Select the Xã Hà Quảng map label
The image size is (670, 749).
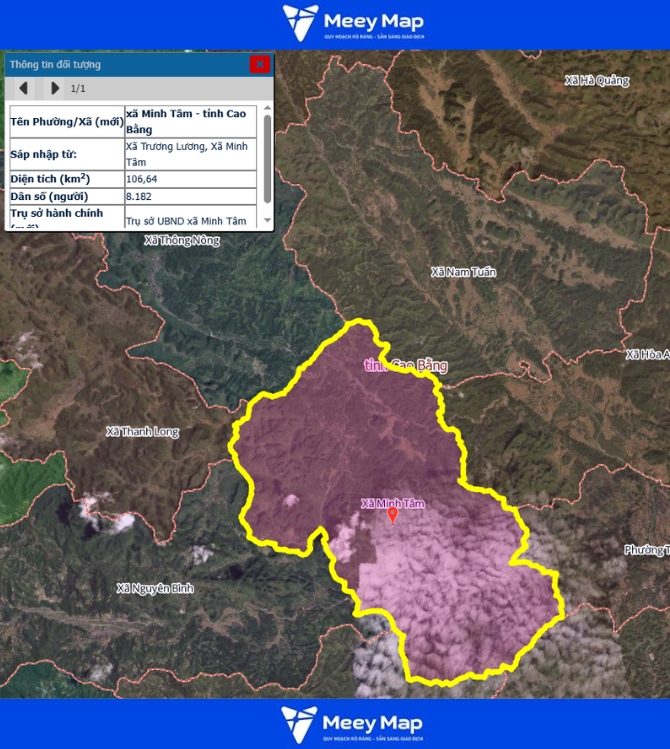click(597, 81)
